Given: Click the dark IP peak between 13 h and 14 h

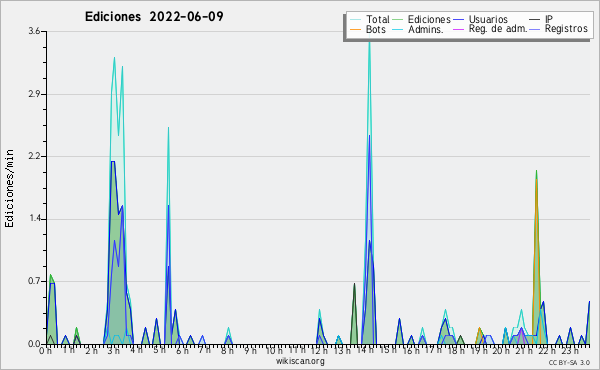Looking at the screenshot, I should [x=354, y=314].
